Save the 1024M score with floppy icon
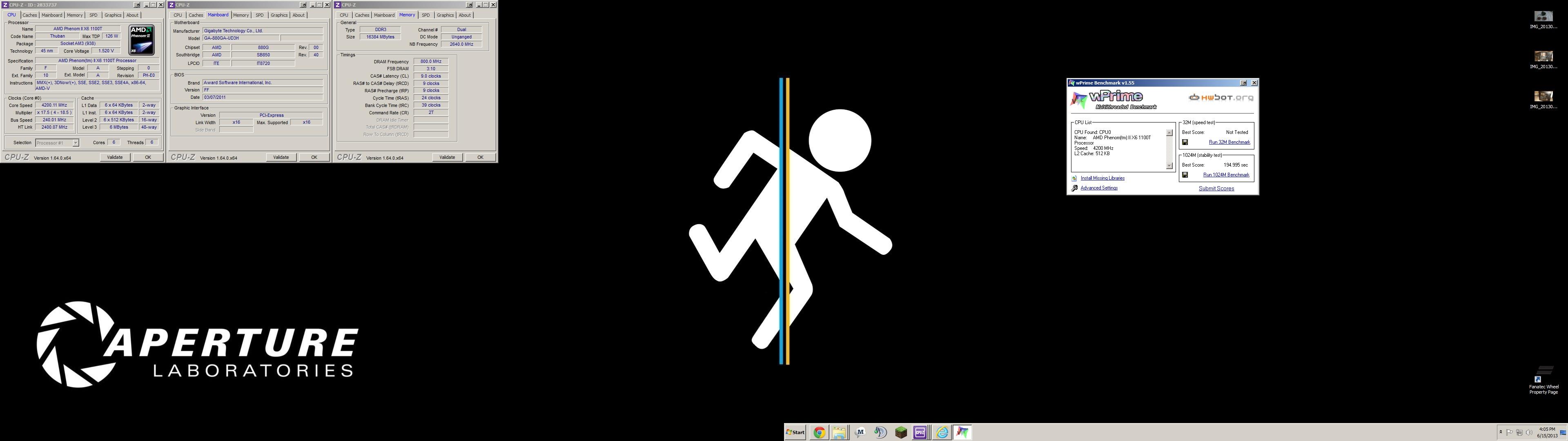This screenshot has height=441, width=1568. pos(1185,176)
